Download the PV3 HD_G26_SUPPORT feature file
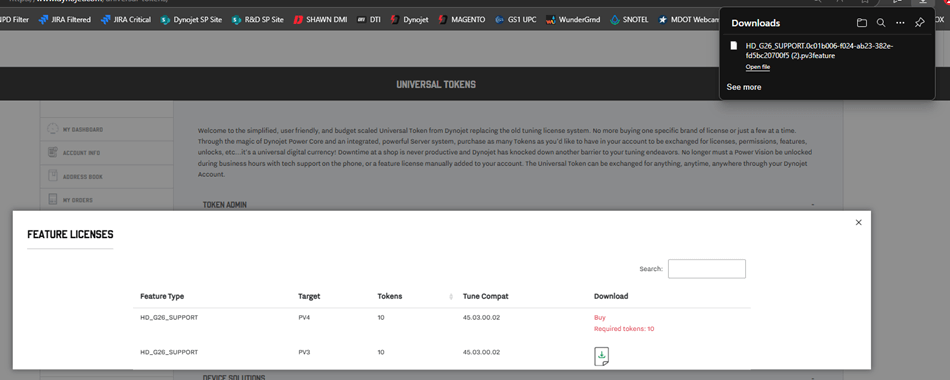 click(601, 356)
